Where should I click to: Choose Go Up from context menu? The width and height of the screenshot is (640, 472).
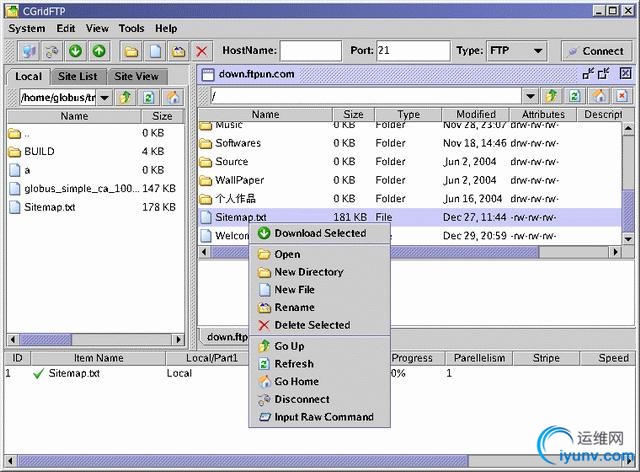[x=320, y=346]
